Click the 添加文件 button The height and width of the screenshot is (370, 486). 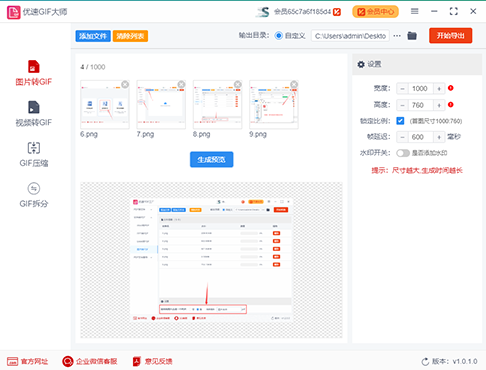coord(93,36)
